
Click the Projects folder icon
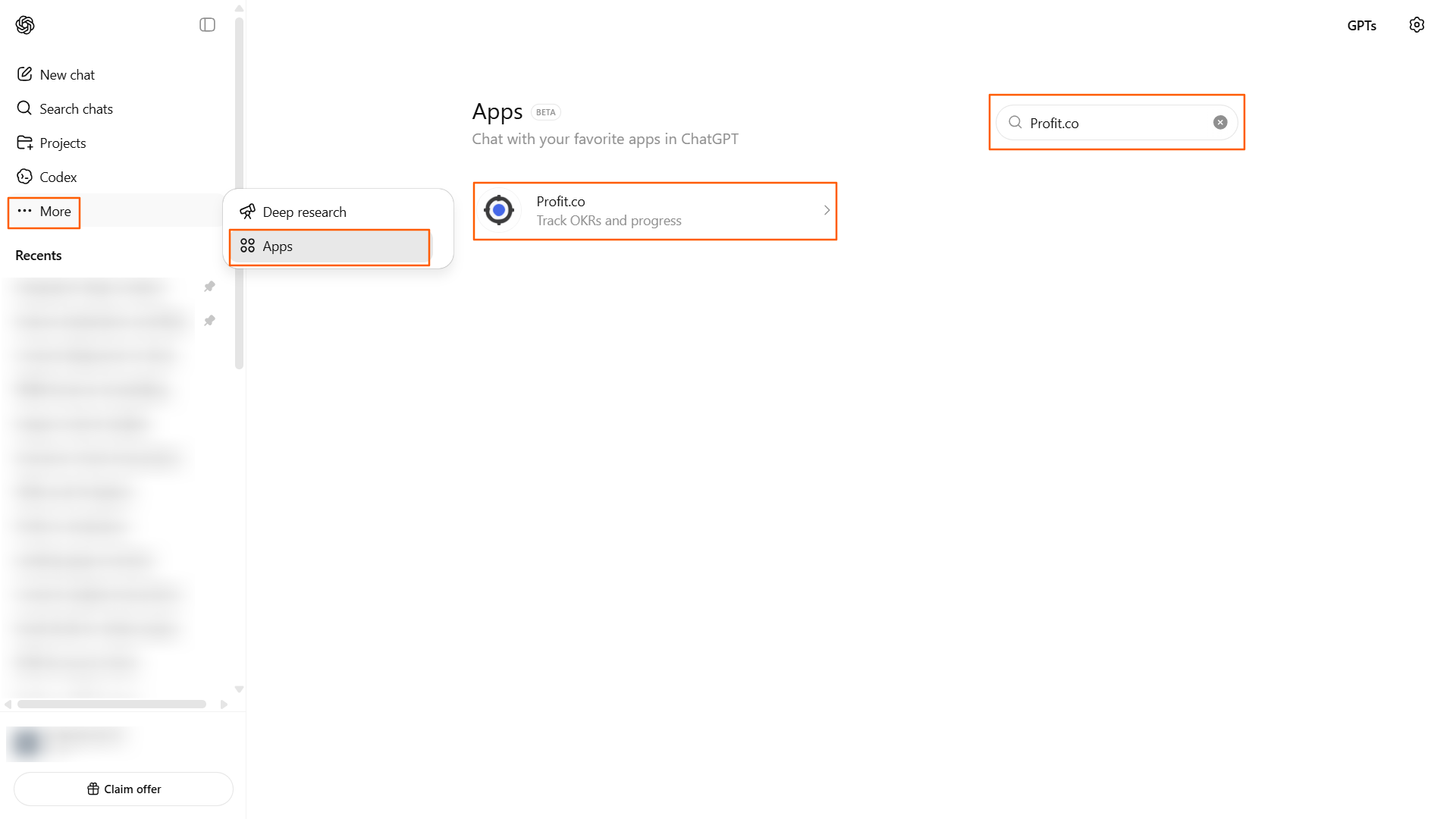pyautogui.click(x=24, y=142)
